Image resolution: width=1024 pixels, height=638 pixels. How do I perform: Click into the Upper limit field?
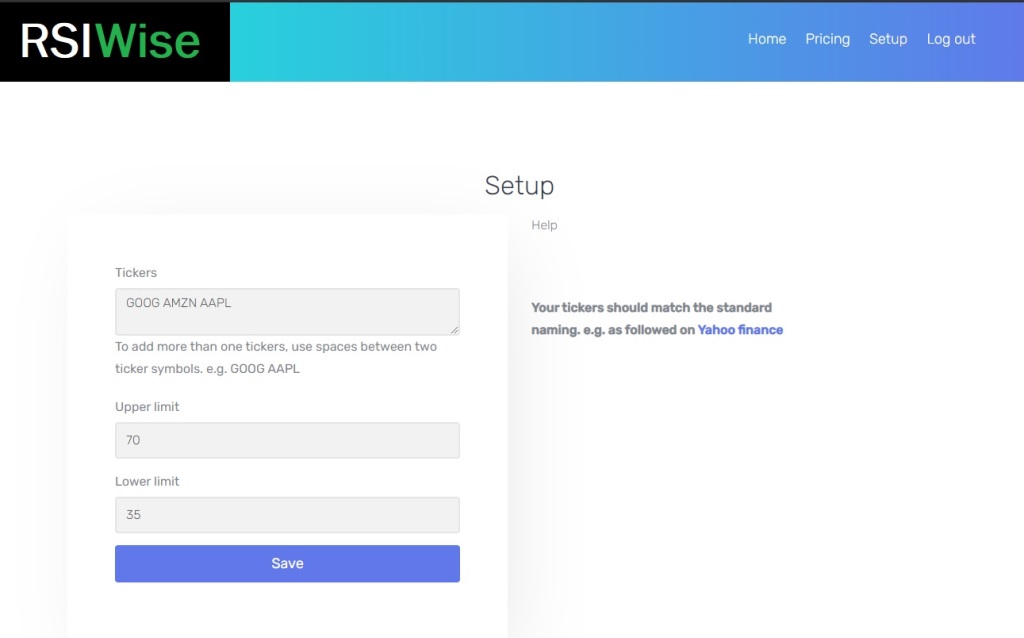click(287, 440)
